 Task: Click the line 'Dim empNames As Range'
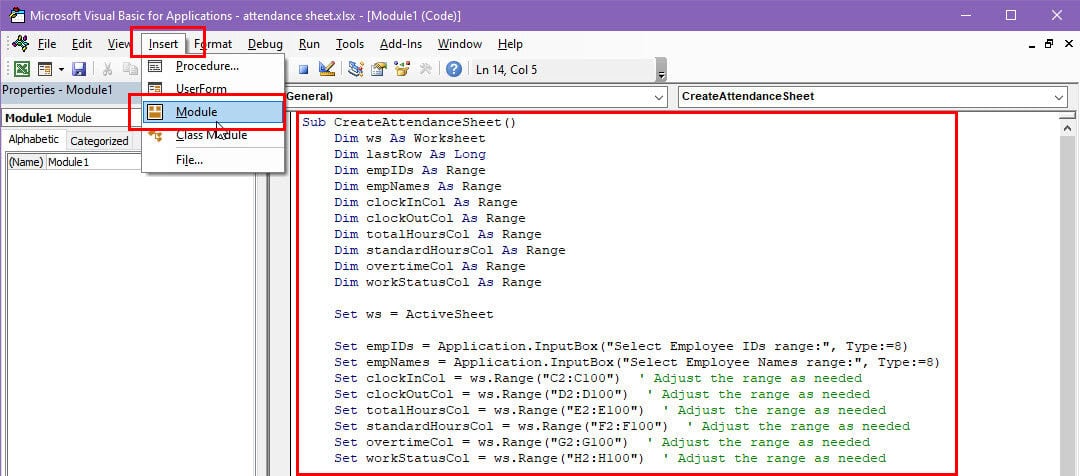click(x=417, y=186)
